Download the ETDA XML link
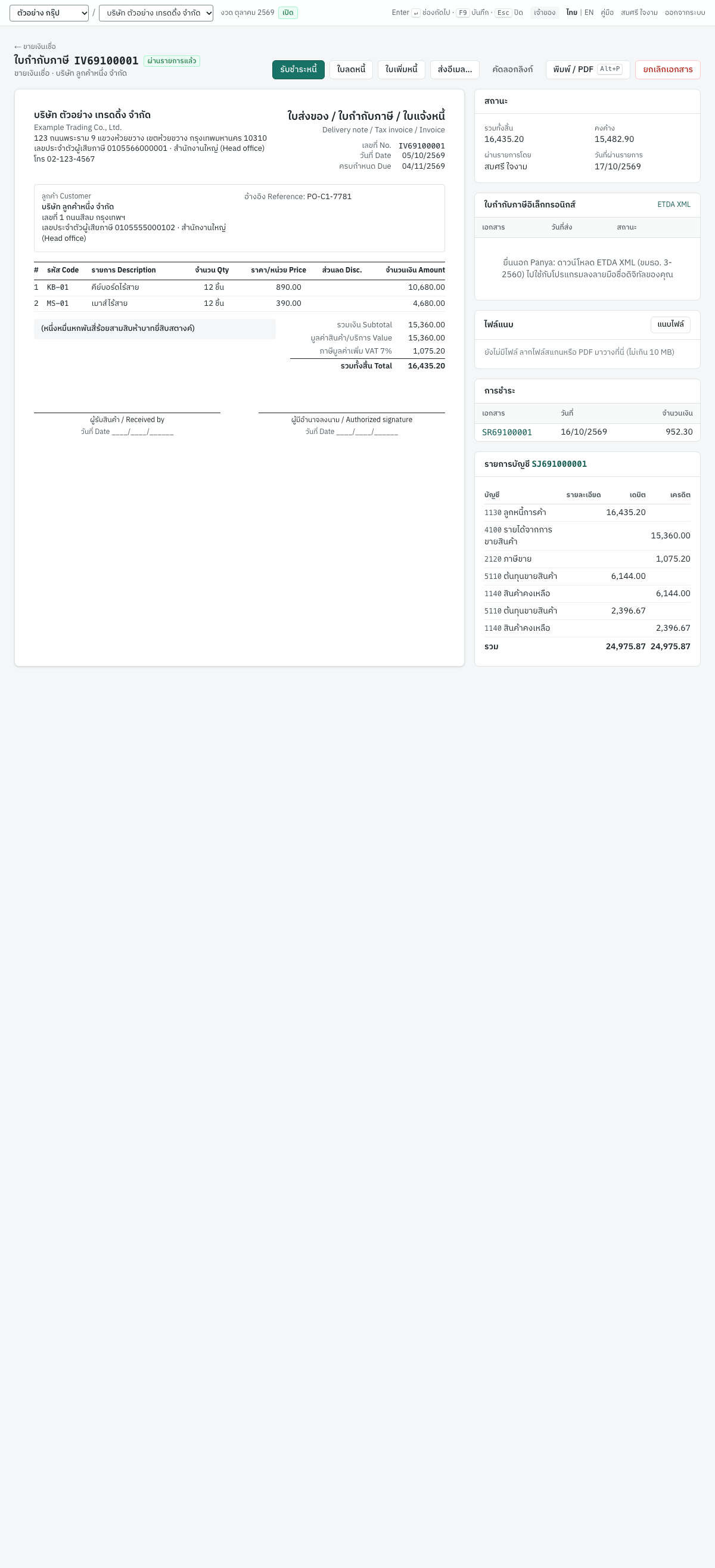 pyautogui.click(x=674, y=204)
